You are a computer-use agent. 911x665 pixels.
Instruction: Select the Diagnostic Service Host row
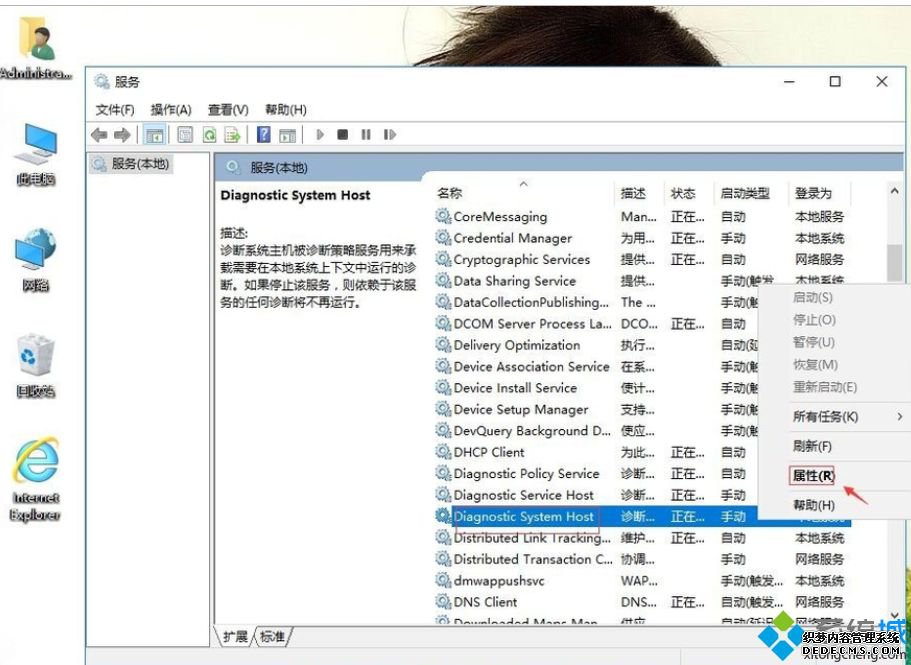[597, 495]
